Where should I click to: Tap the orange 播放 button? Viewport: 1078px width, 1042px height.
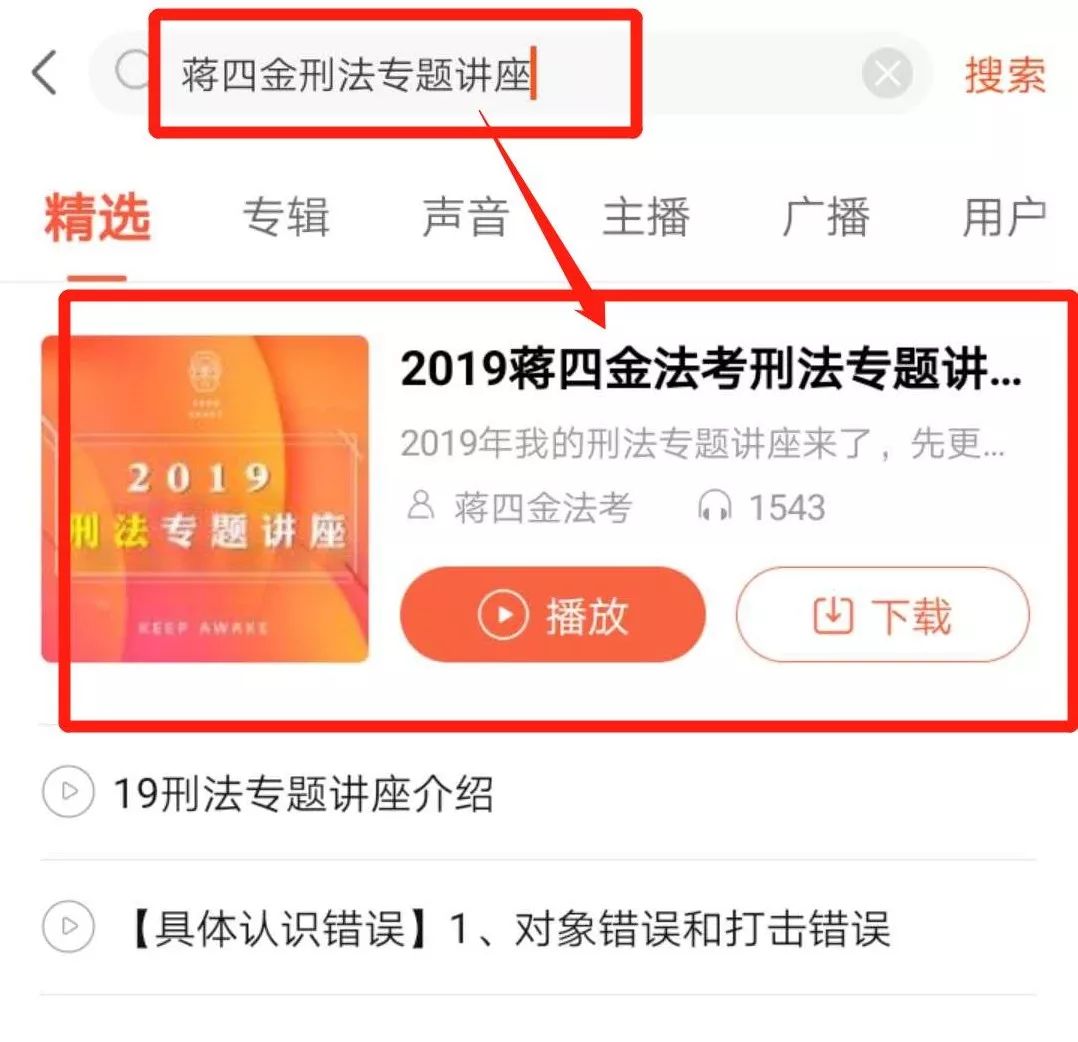(x=553, y=614)
